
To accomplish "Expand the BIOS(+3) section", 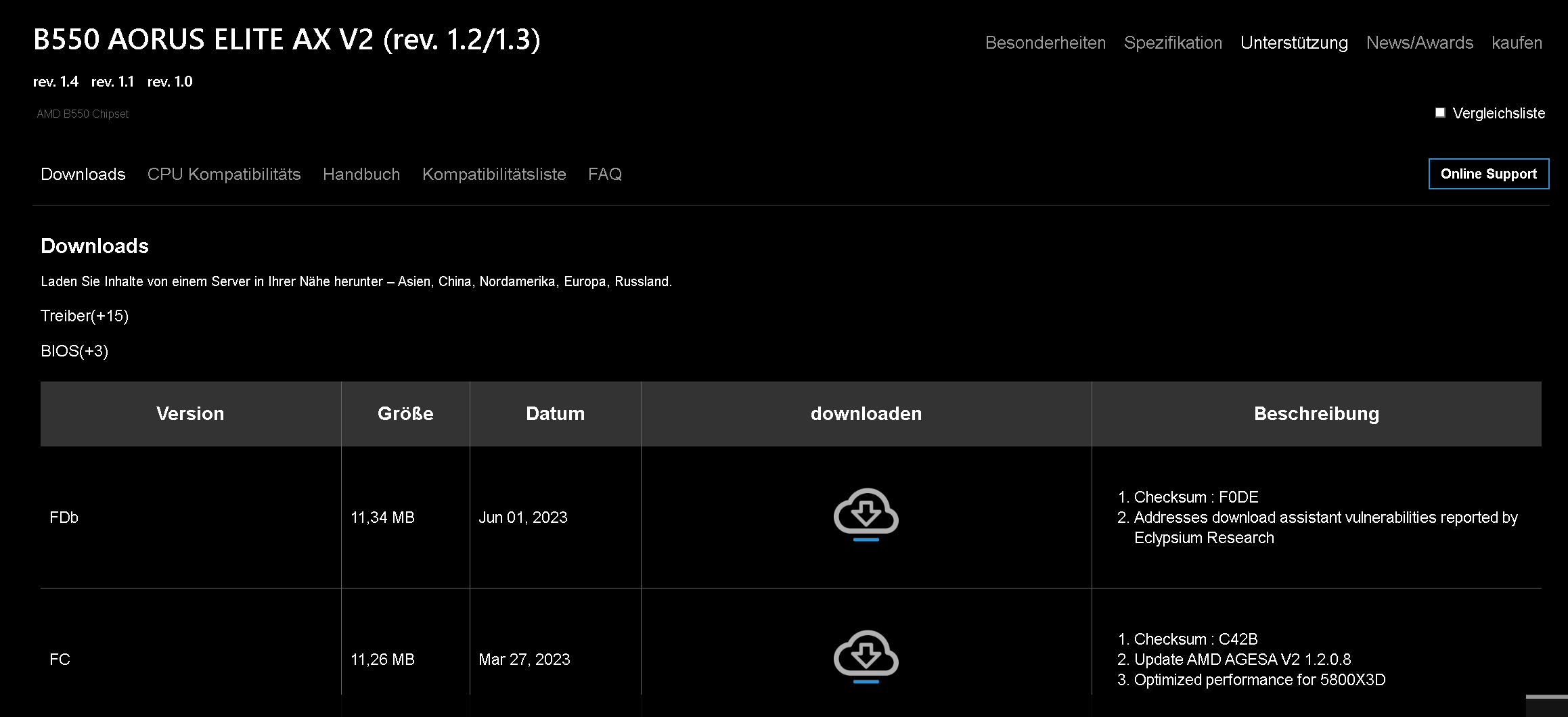I will [x=74, y=351].
